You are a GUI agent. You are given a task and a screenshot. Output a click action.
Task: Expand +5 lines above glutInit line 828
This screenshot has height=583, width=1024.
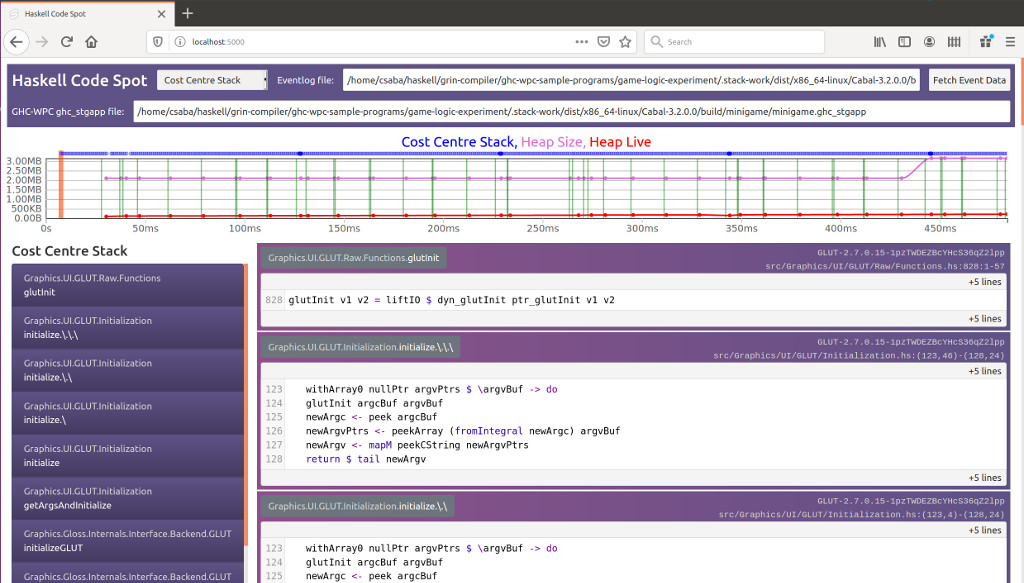[x=984, y=282]
